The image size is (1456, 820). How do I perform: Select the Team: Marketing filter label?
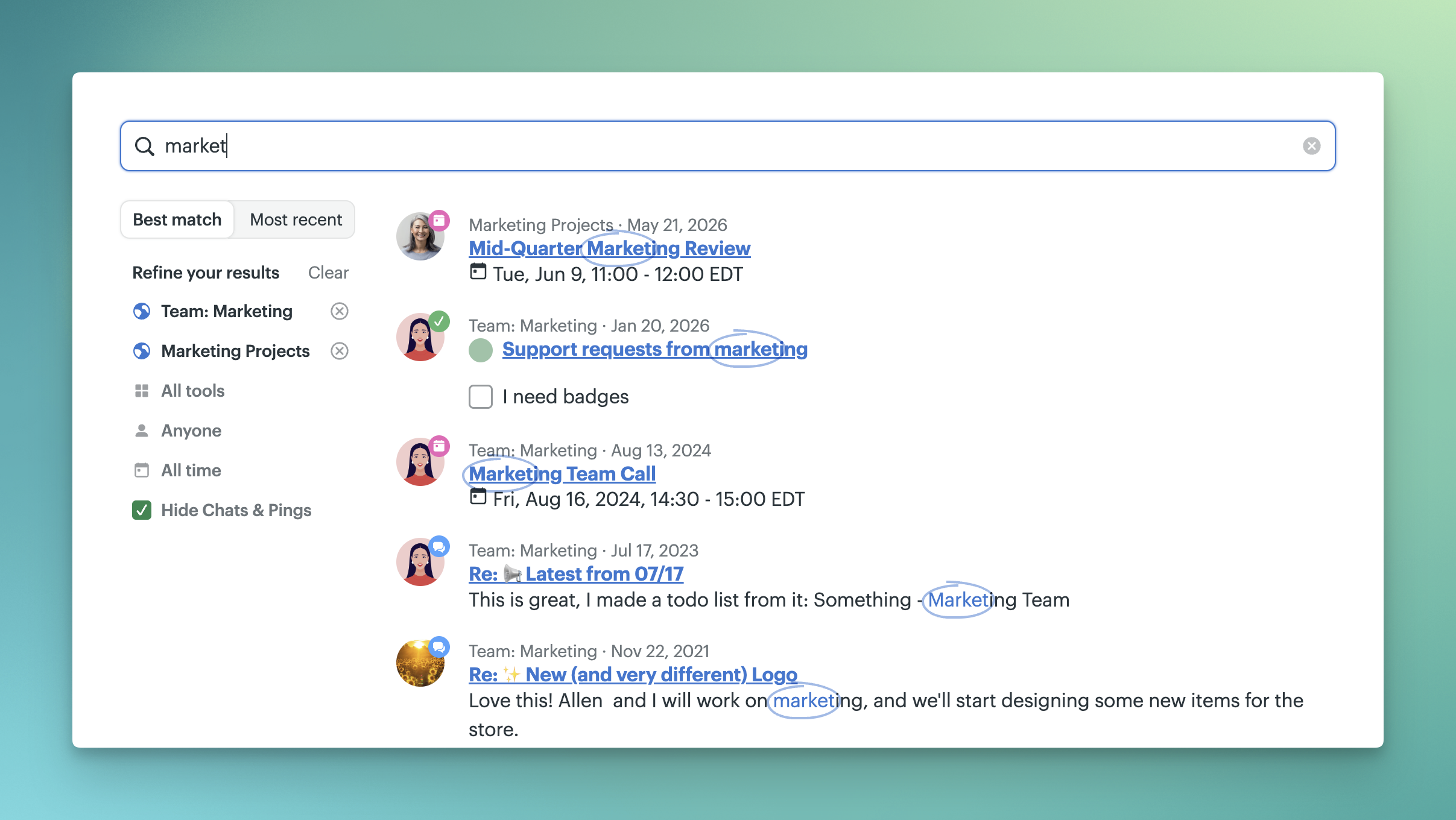[227, 311]
